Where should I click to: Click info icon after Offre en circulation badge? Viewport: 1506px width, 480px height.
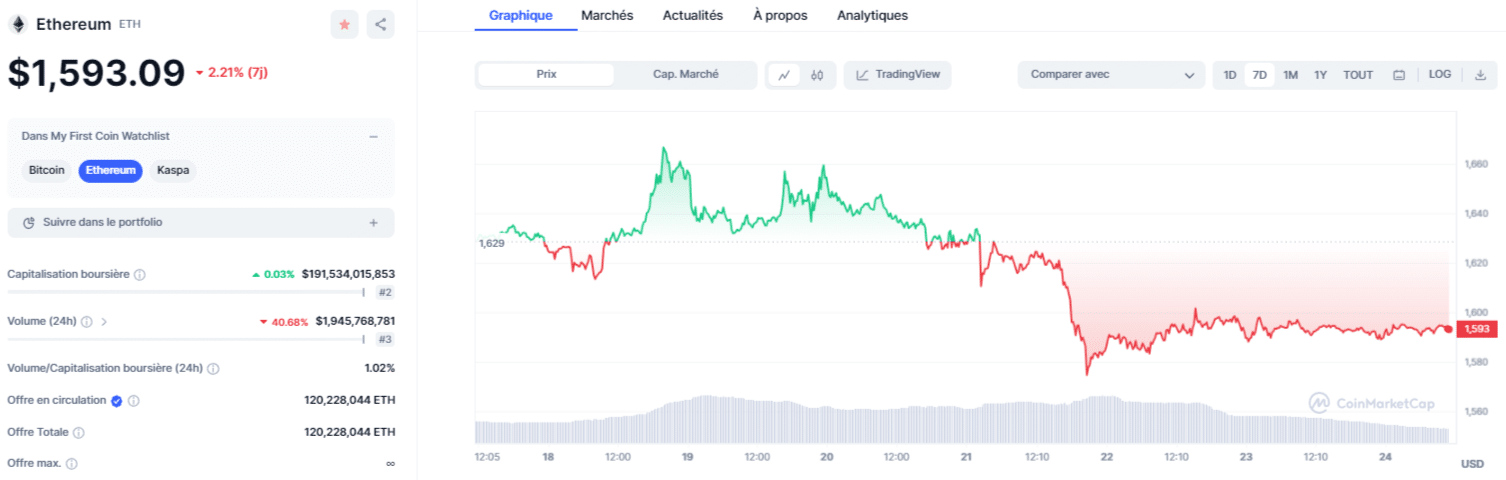[x=134, y=401]
